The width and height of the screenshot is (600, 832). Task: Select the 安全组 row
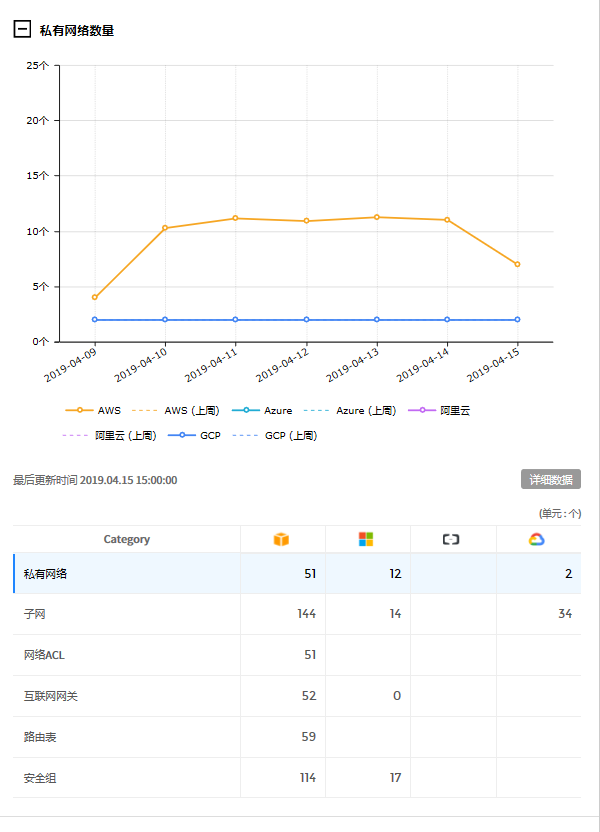(127, 777)
